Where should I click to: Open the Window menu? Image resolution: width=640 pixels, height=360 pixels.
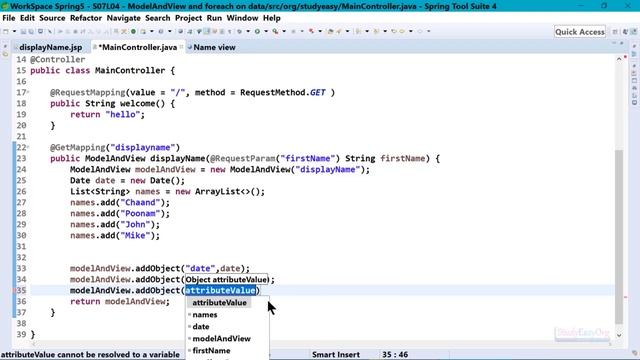242,18
